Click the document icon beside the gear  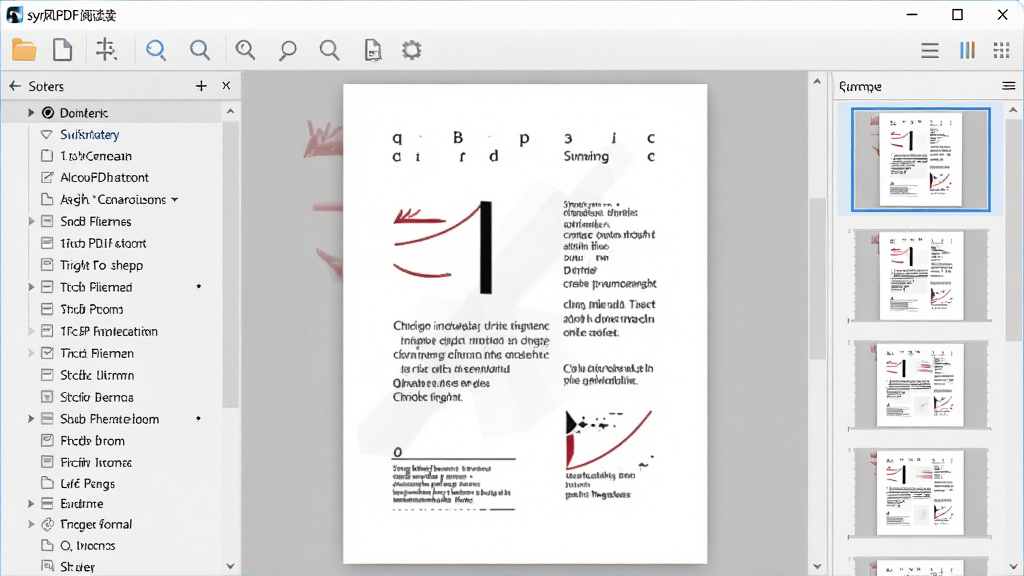pos(373,50)
